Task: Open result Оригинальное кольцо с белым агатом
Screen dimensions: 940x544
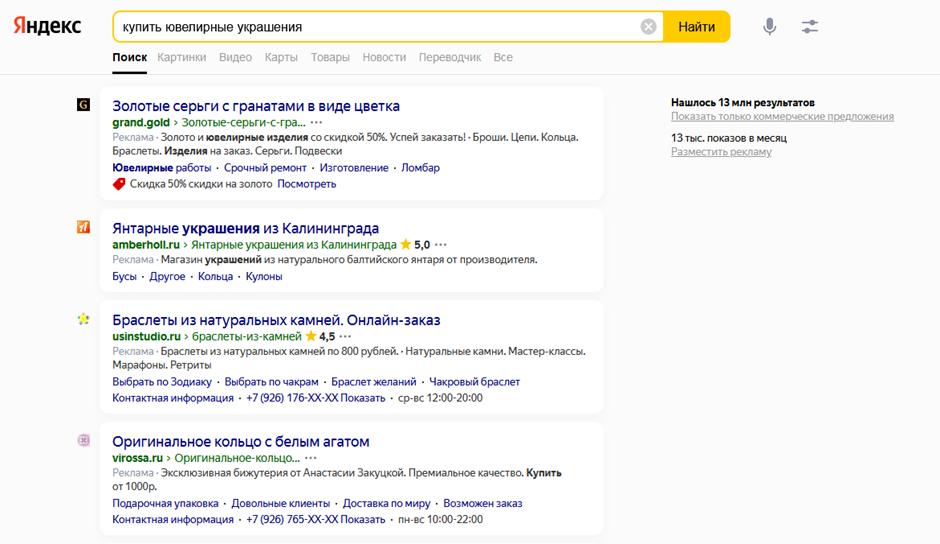Action: pyautogui.click(x=240, y=442)
